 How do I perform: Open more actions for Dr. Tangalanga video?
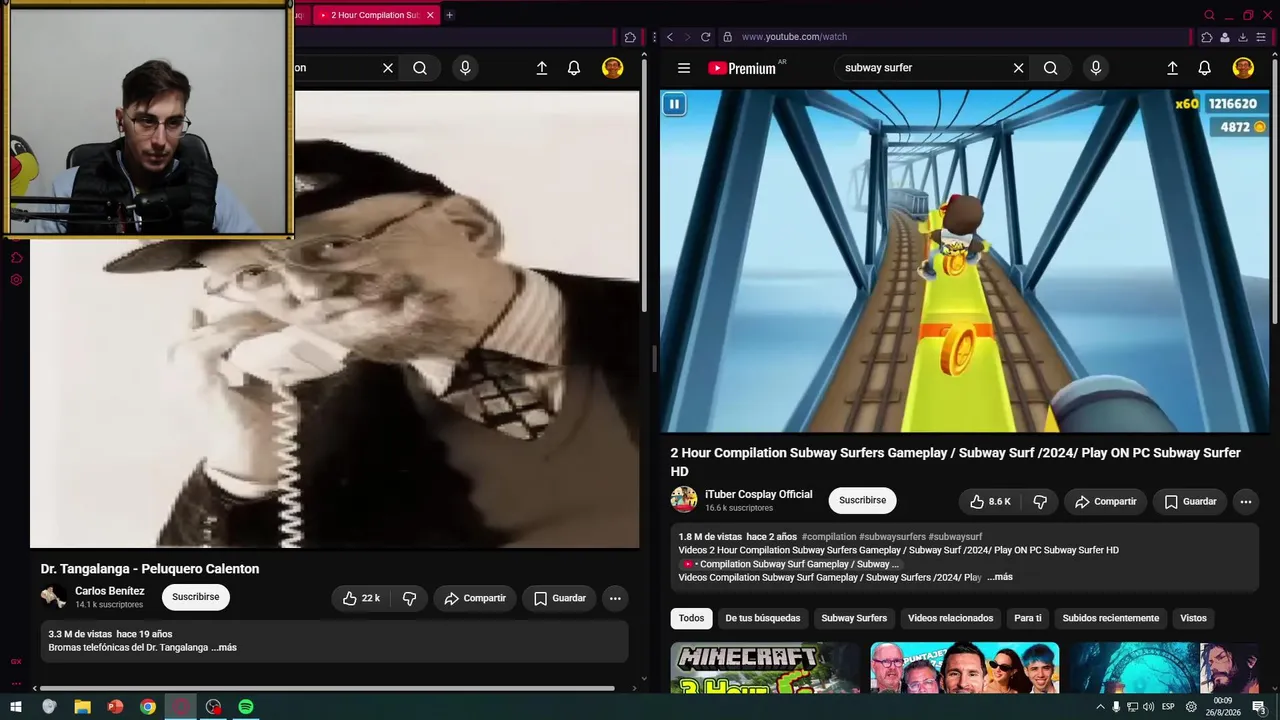pyautogui.click(x=615, y=598)
